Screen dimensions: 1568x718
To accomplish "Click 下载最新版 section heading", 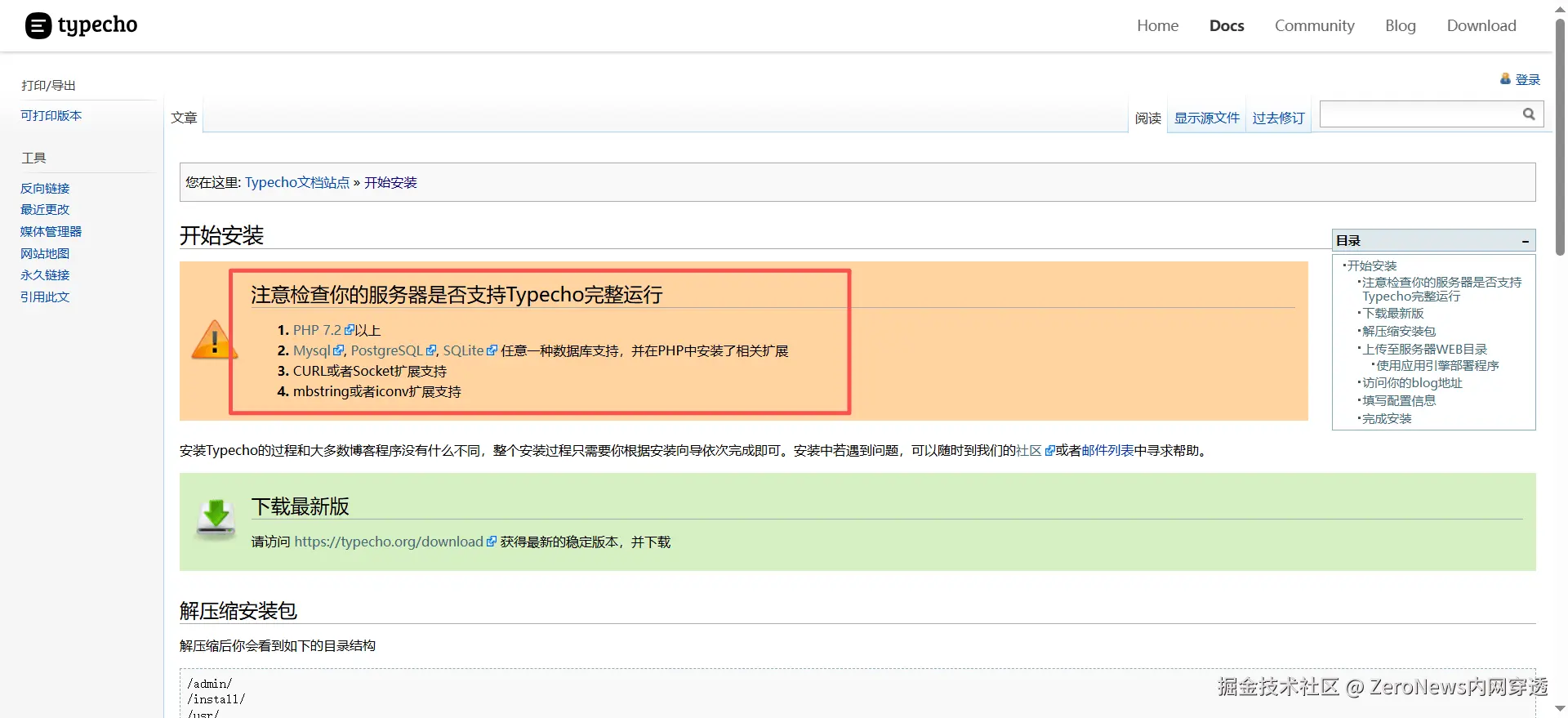I will (300, 506).
